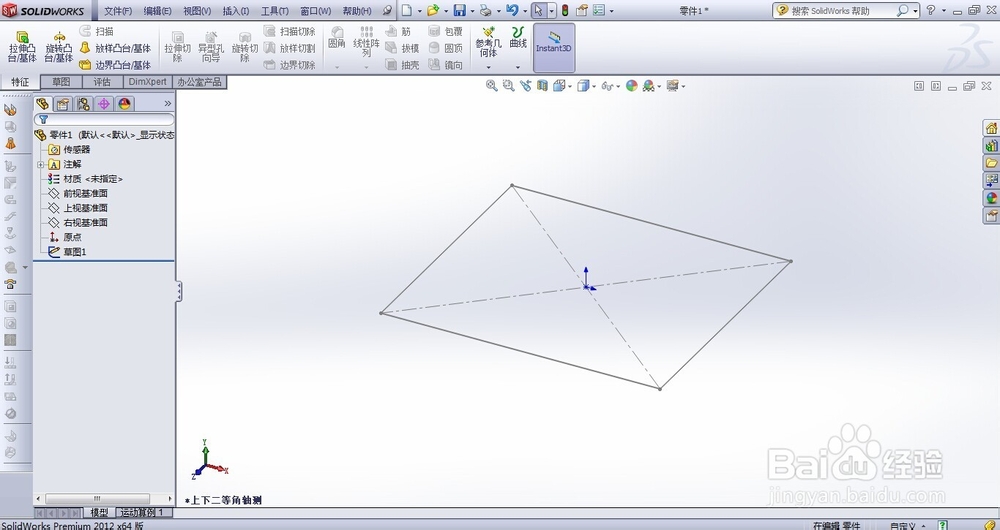Click the Boundary Boss/Base (边界凸台/基体) tool

click(x=115, y=64)
